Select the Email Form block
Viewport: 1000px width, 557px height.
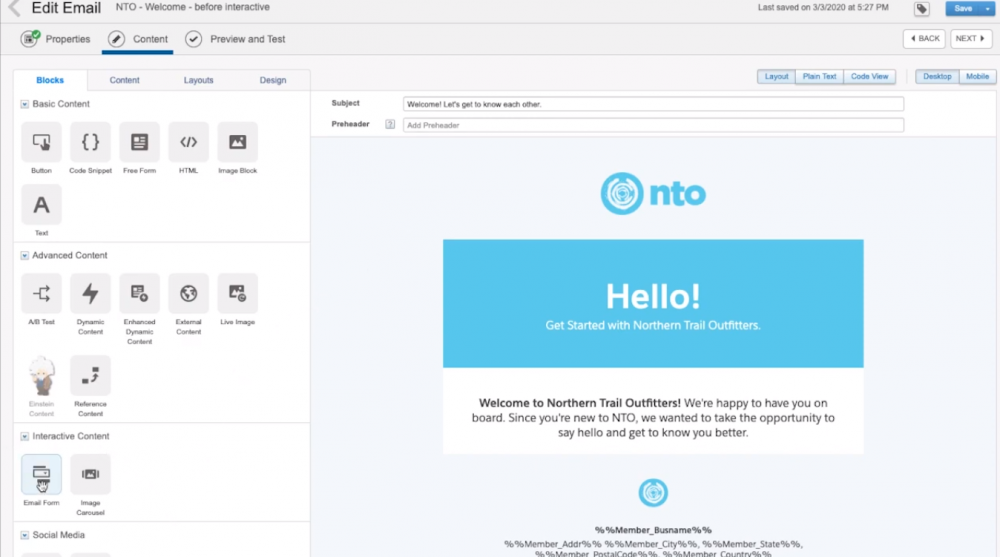tap(41, 475)
